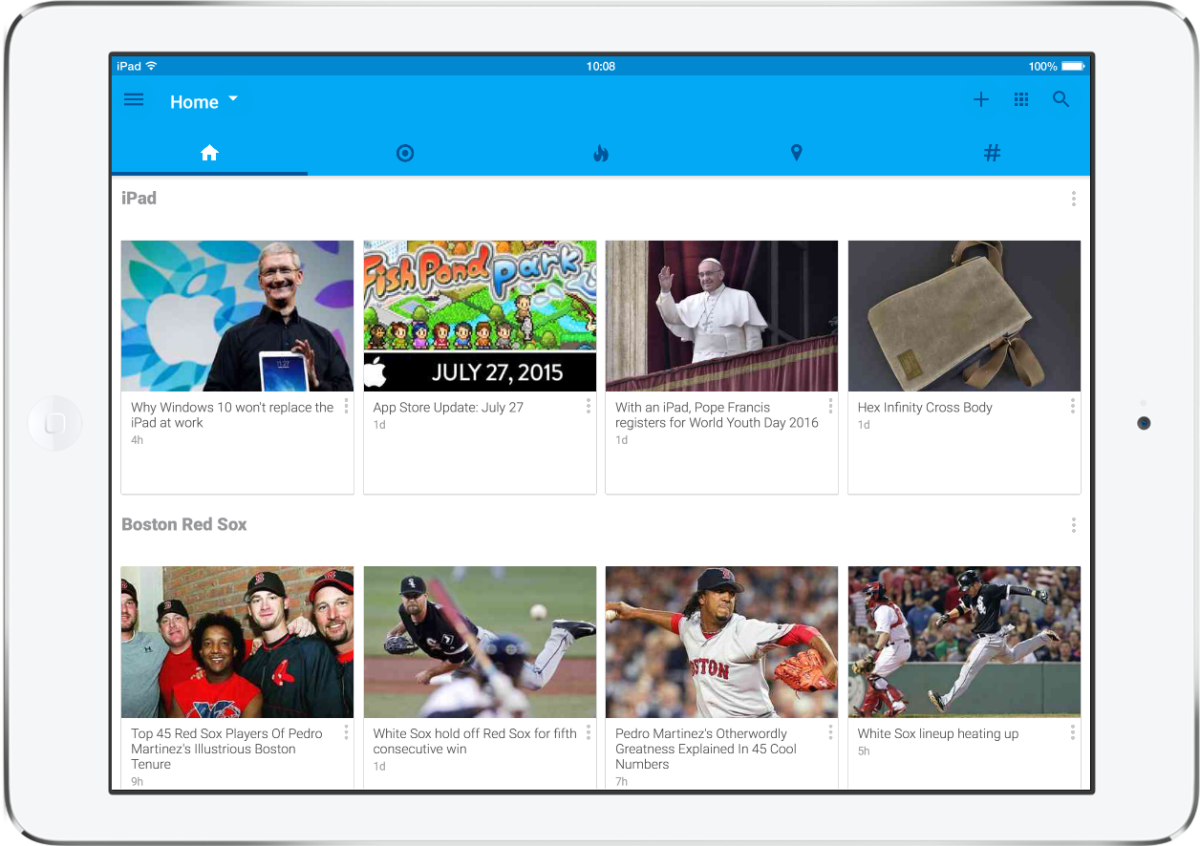Open 'App Store Update: July 27' headline
The width and height of the screenshot is (1200, 846).
tap(448, 407)
